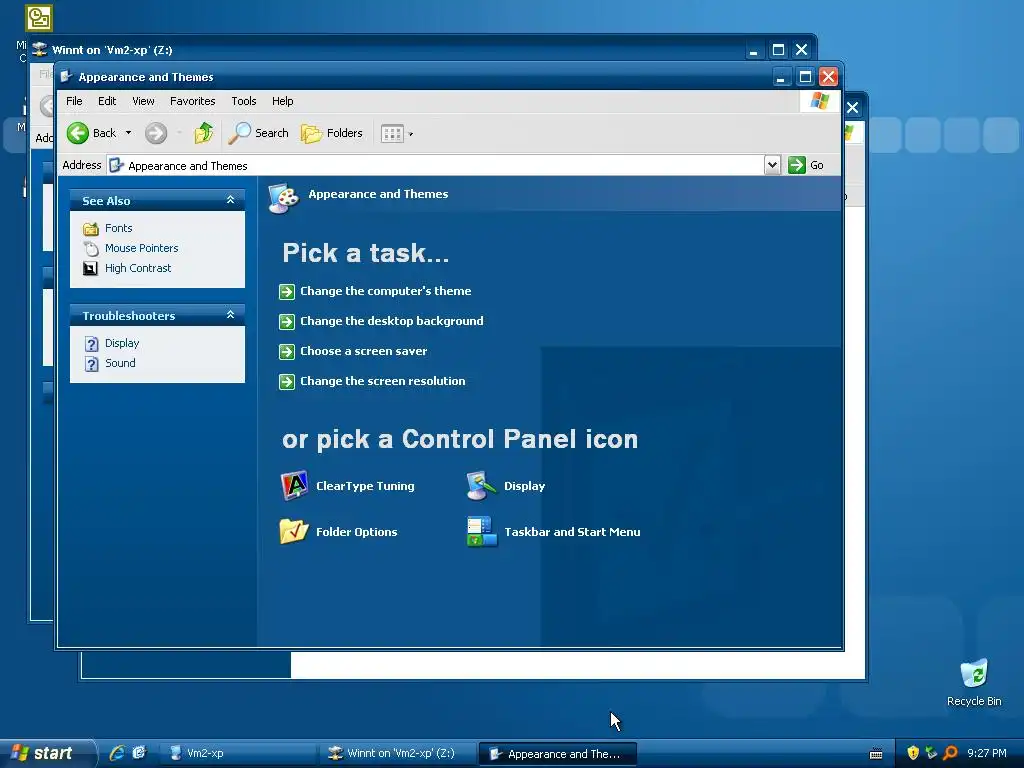Switch to Vm2-xp taskbar button
Image resolution: width=1024 pixels, height=768 pixels.
click(x=238, y=753)
